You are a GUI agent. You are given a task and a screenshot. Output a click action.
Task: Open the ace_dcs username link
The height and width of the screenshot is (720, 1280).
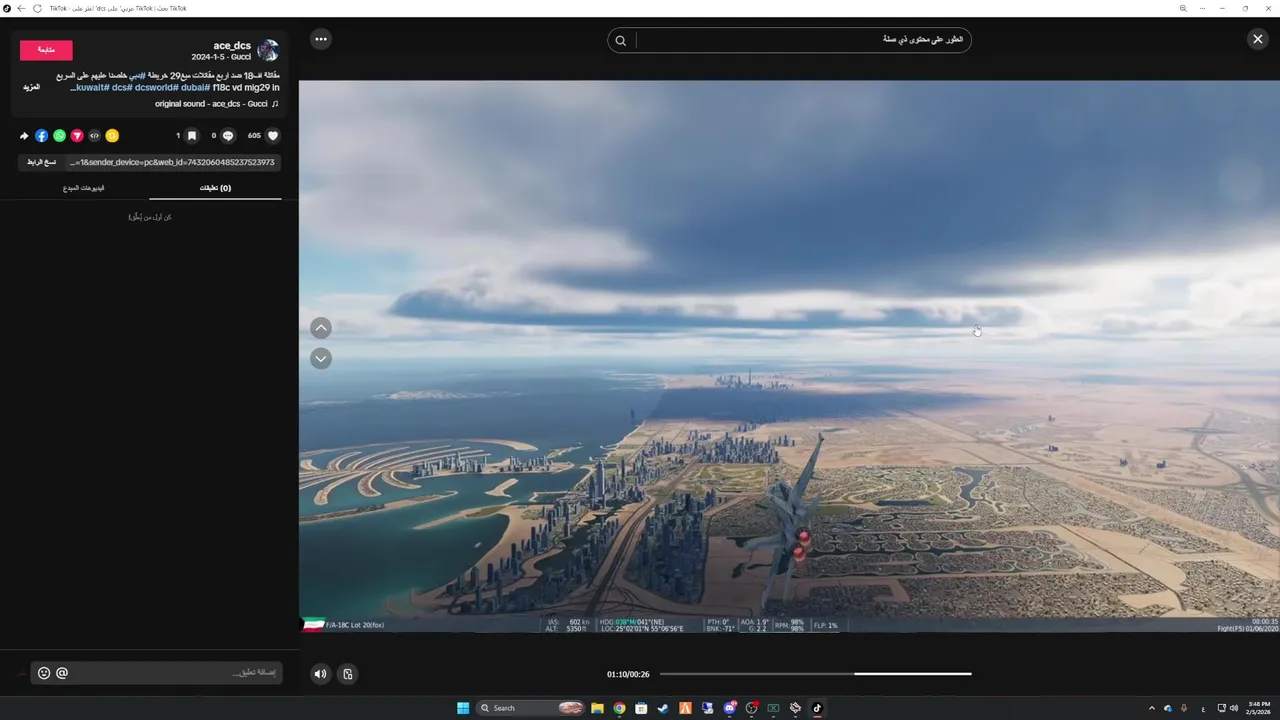pos(232,46)
